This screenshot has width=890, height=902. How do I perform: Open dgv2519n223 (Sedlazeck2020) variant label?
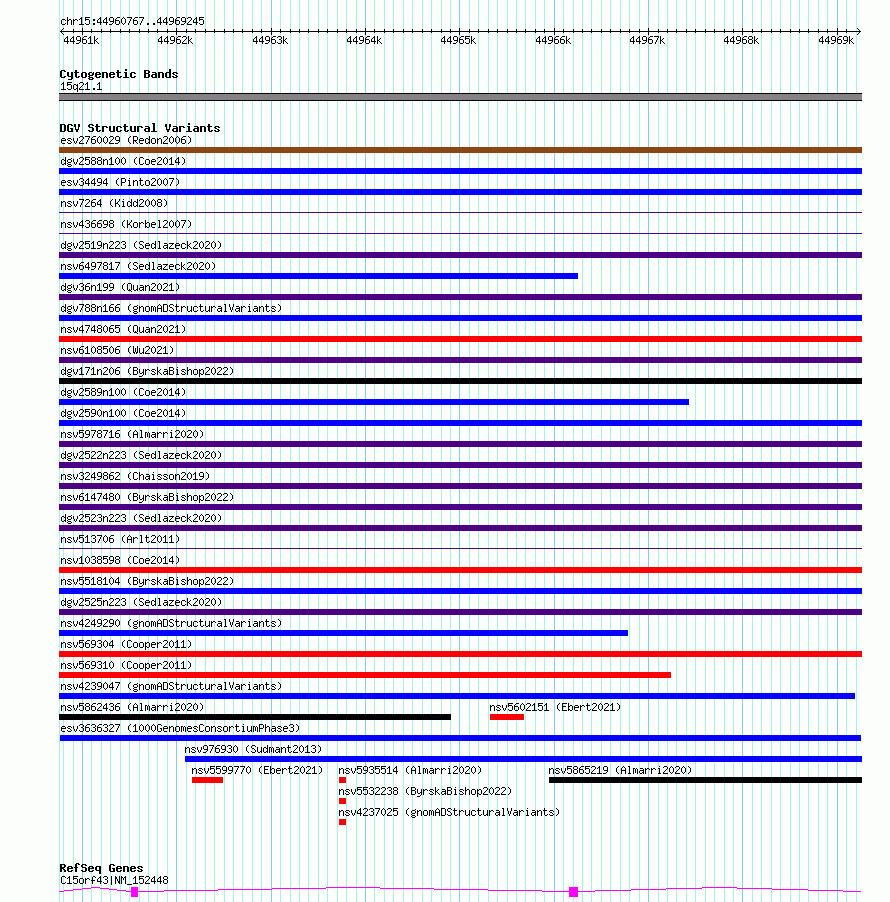pos(141,245)
